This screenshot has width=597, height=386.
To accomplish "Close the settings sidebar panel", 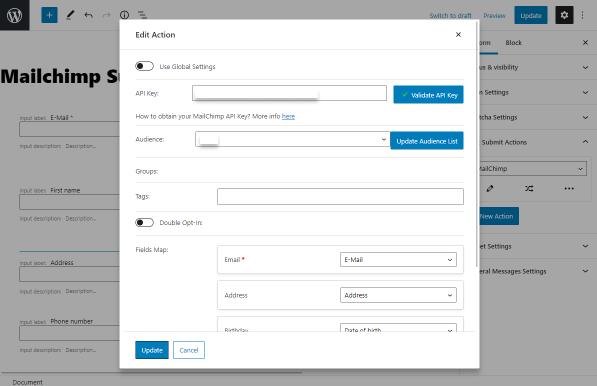I will coord(586,43).
